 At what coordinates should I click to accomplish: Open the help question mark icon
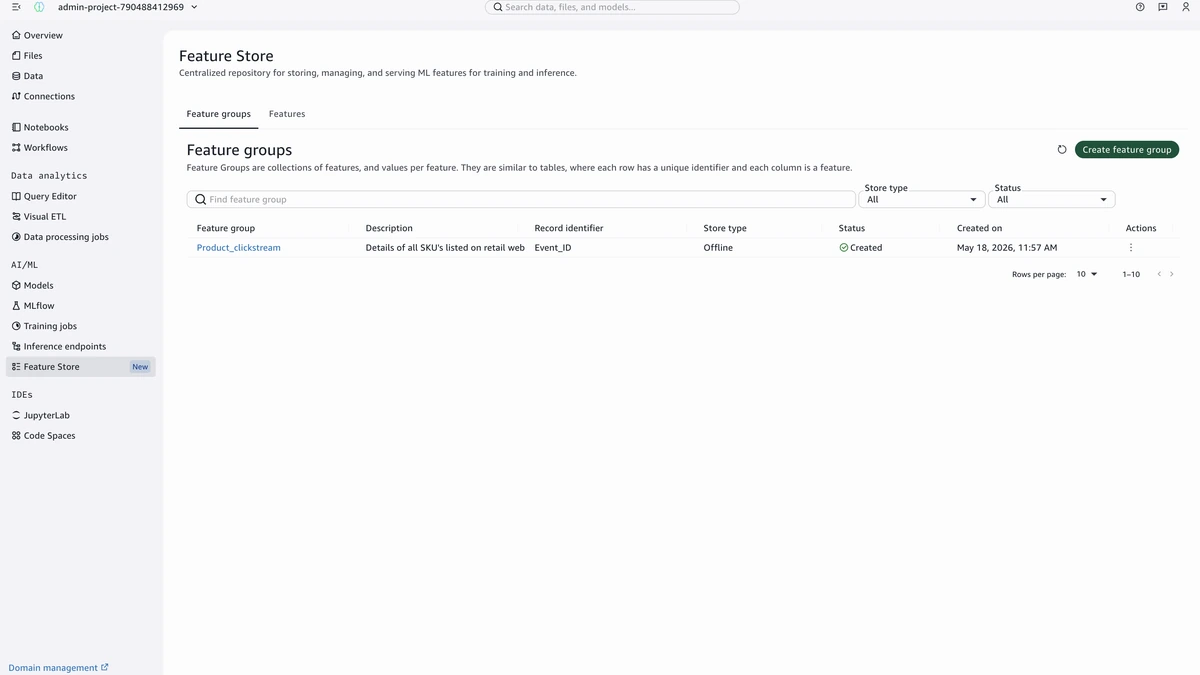coord(1140,7)
